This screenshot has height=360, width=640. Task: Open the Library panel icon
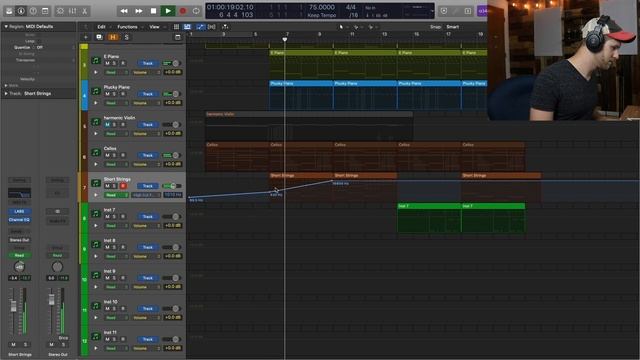[x=9, y=11]
